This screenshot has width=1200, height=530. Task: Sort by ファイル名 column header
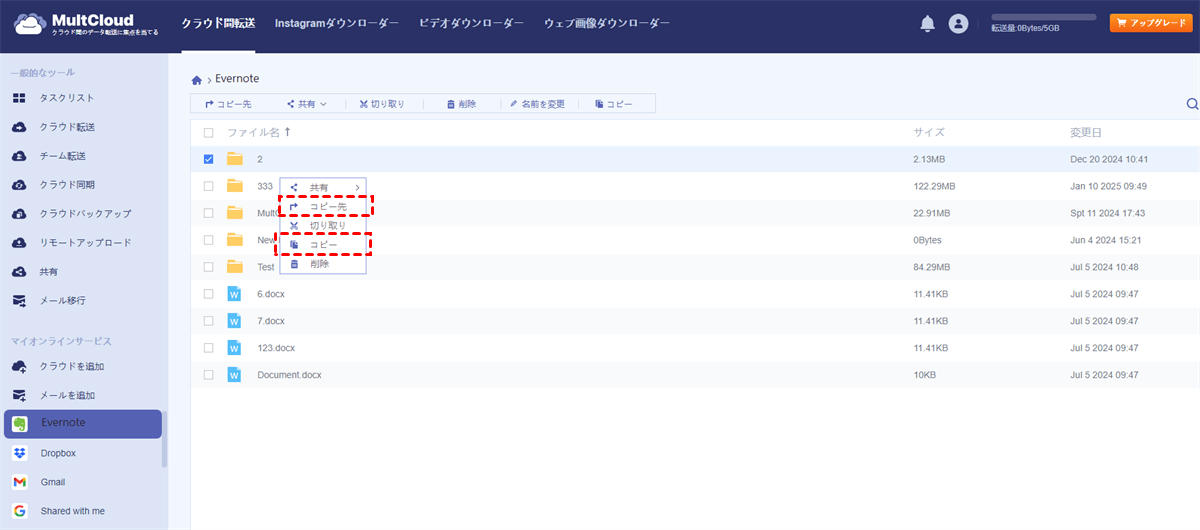point(258,132)
